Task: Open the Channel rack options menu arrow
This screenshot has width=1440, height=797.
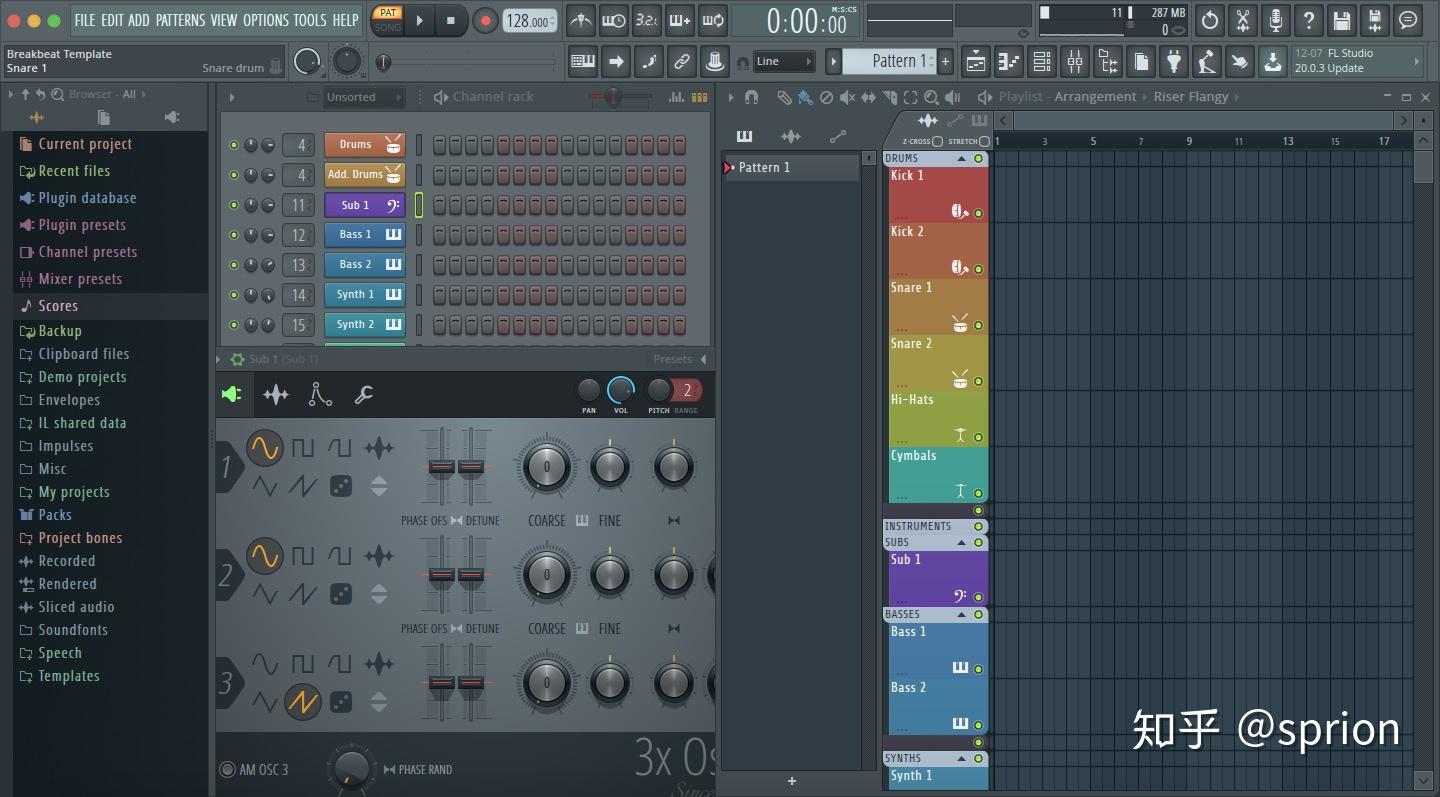Action: [x=232, y=97]
